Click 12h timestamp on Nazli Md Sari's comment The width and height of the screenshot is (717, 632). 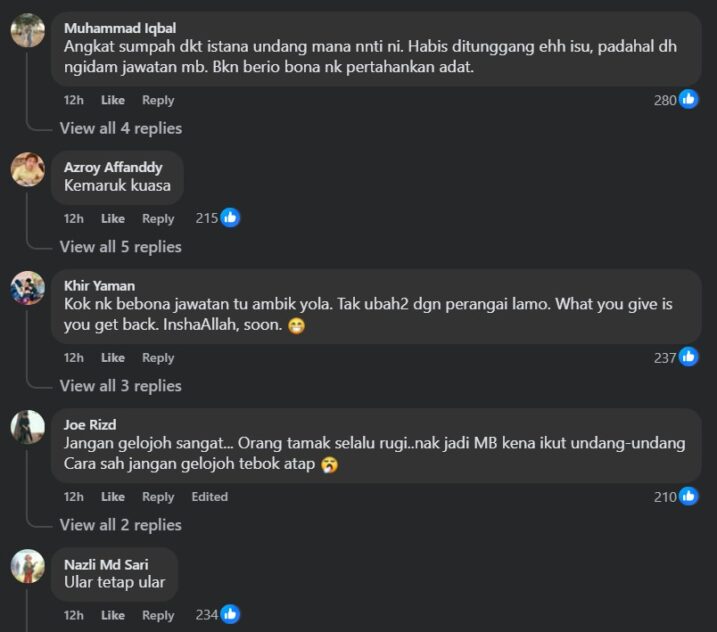(74, 616)
